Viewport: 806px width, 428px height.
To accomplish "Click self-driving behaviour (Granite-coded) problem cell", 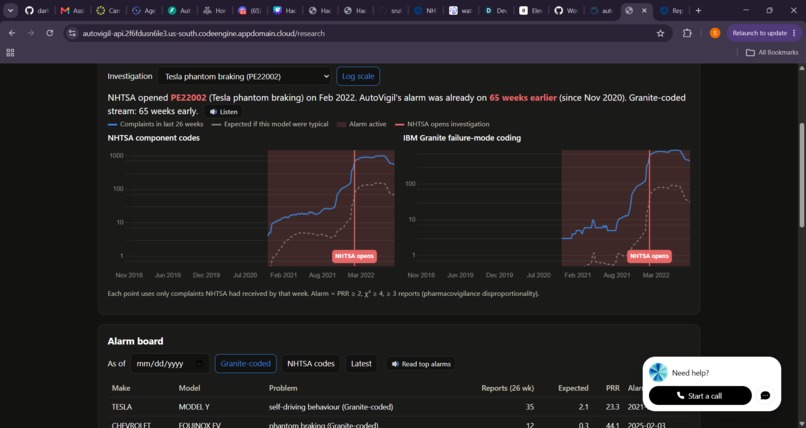I will (x=331, y=406).
